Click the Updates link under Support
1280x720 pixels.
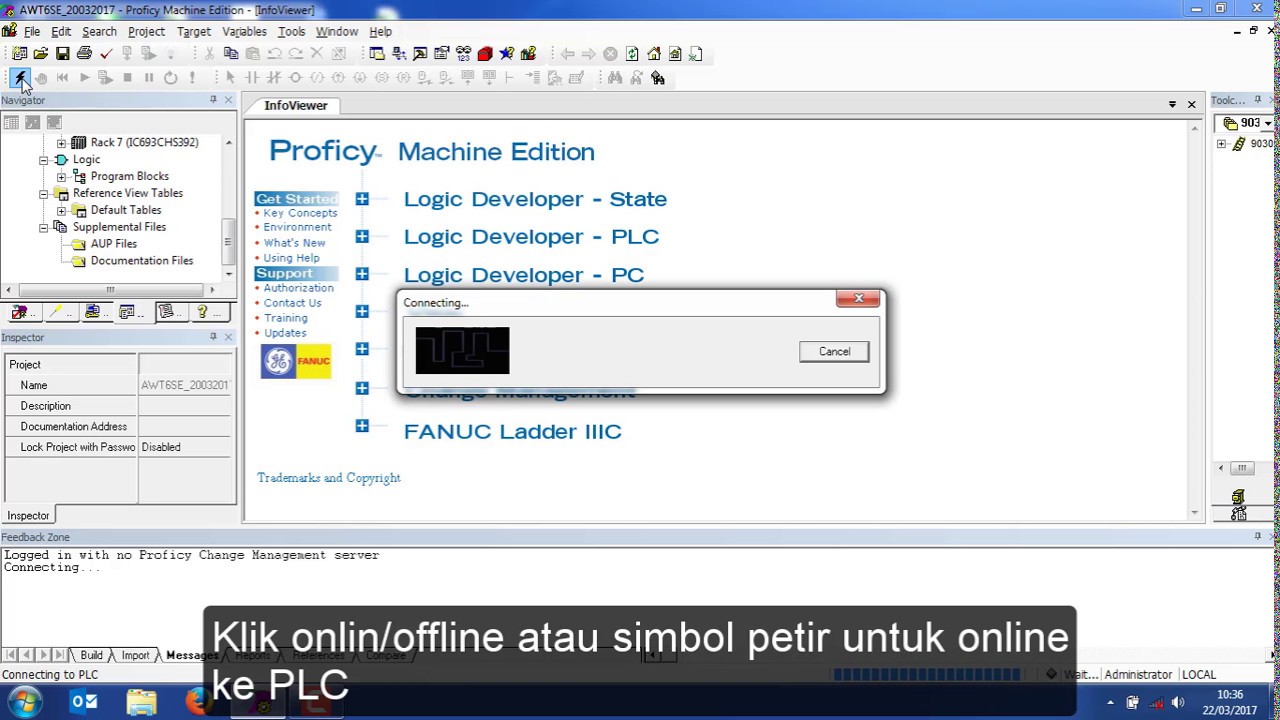[x=285, y=333]
